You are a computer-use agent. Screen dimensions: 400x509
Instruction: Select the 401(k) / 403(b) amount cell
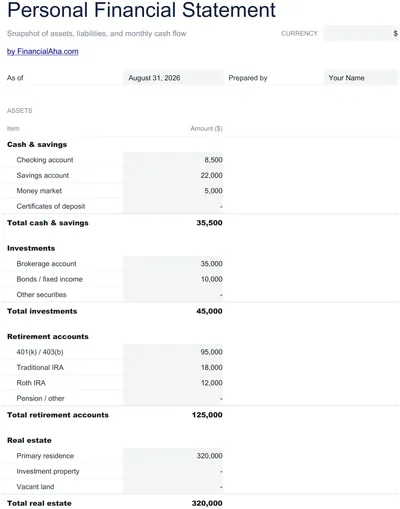click(173, 352)
